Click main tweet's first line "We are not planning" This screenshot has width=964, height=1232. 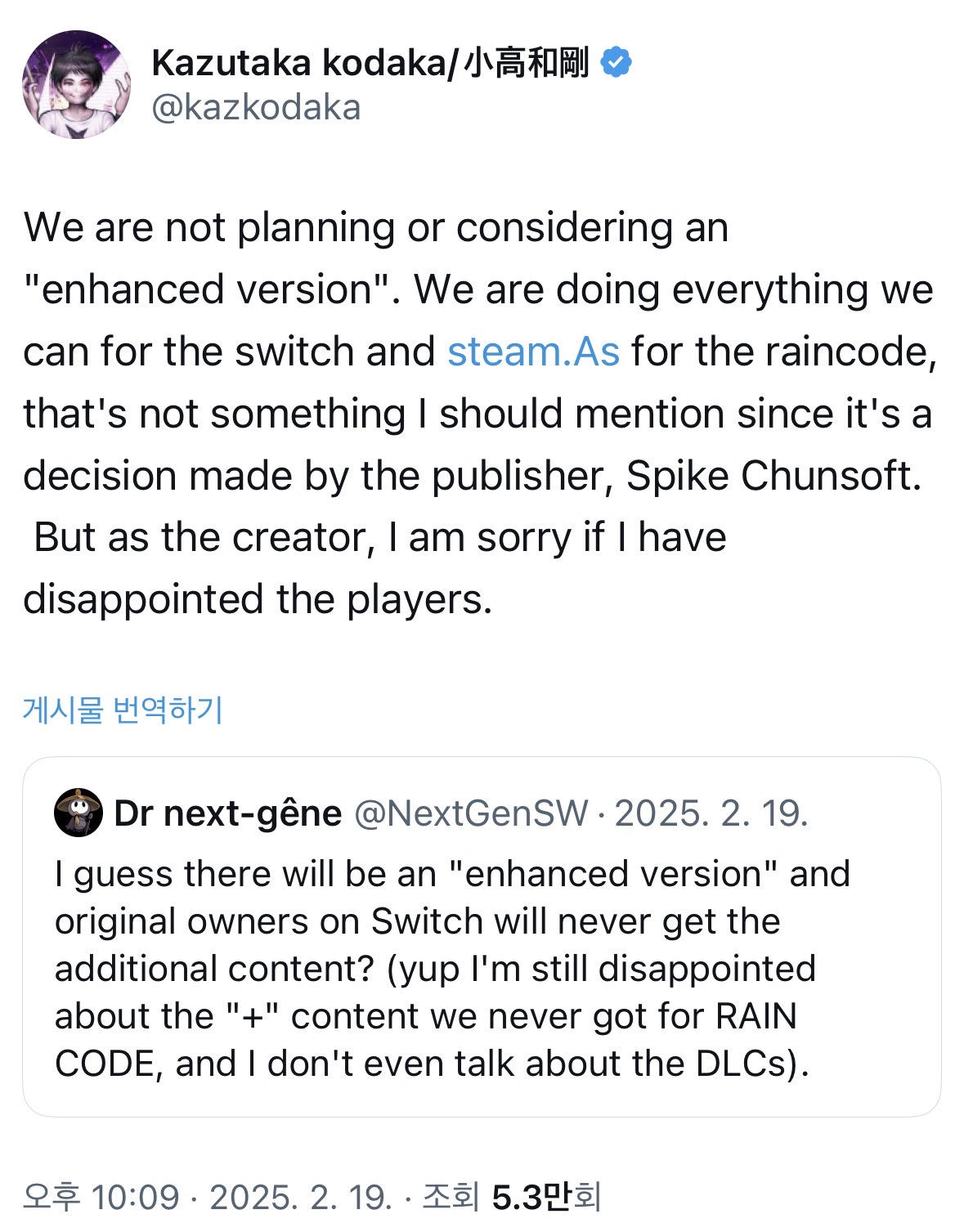pos(209,227)
